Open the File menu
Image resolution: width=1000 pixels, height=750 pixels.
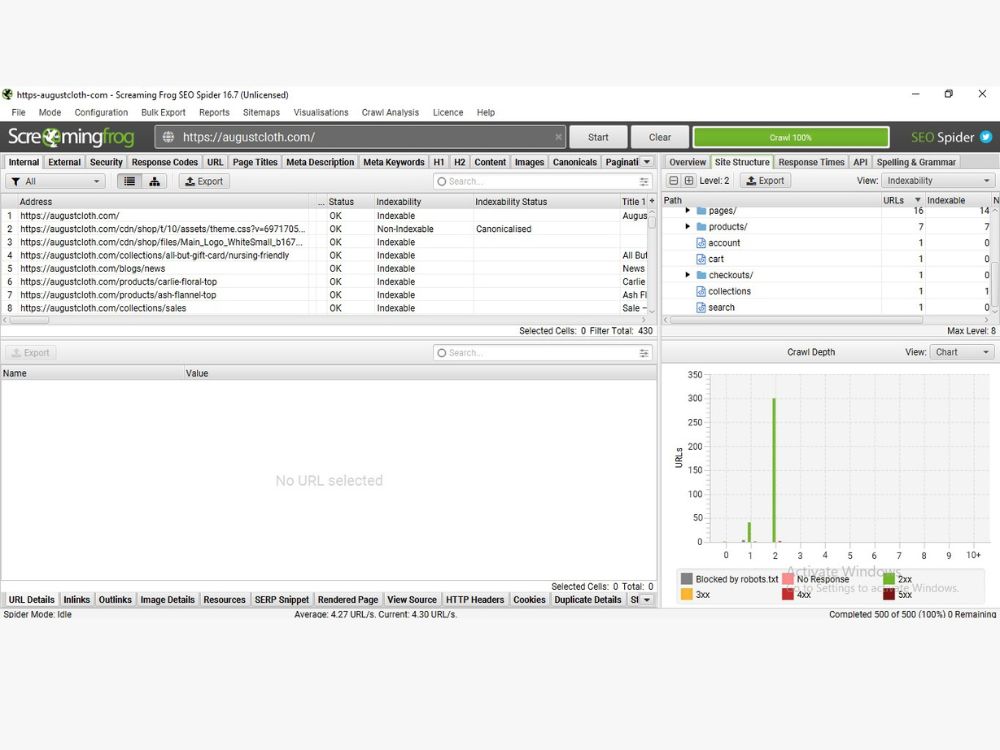click(18, 112)
